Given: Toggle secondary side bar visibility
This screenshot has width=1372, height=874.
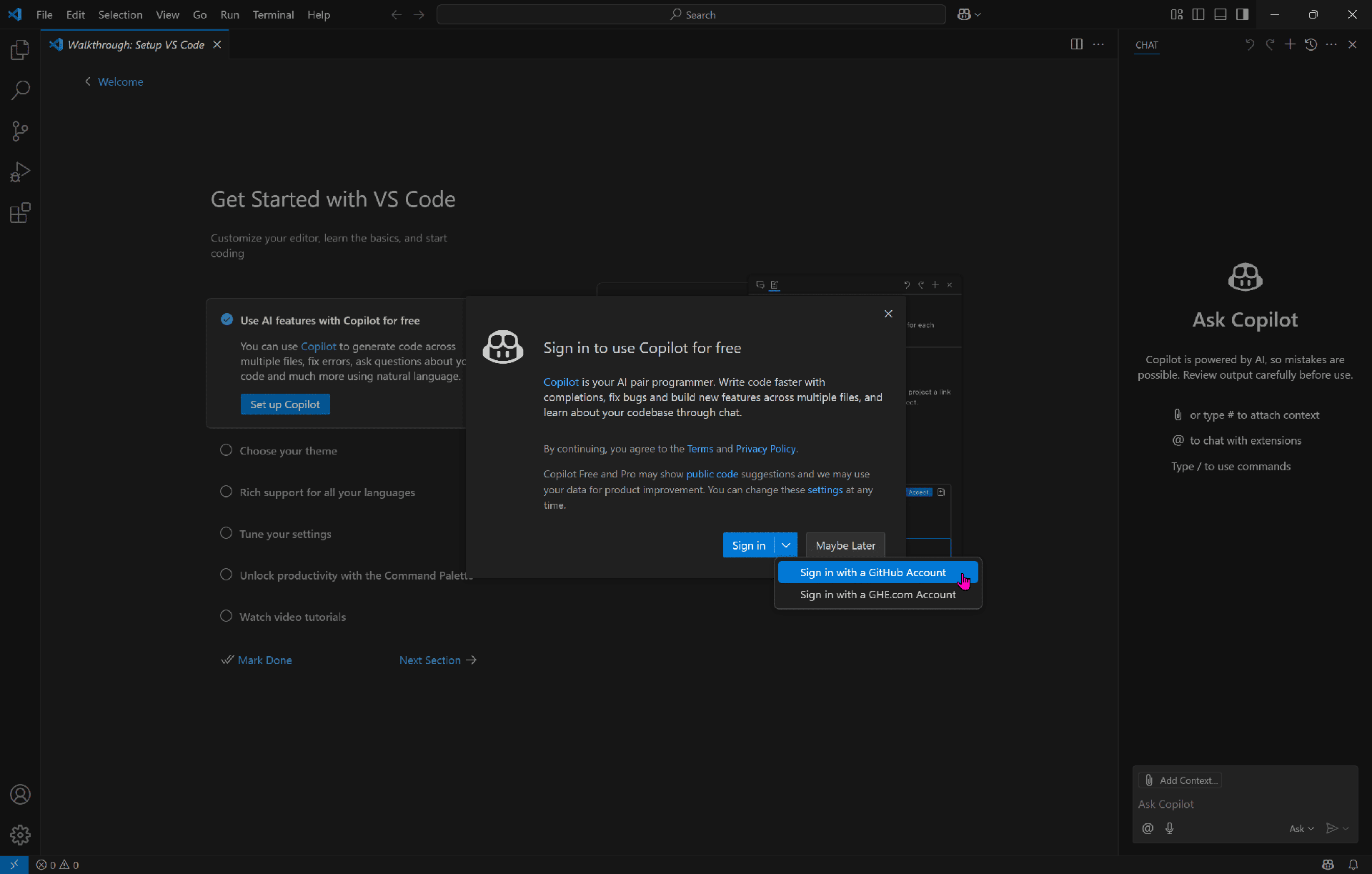Looking at the screenshot, I should 1242,14.
